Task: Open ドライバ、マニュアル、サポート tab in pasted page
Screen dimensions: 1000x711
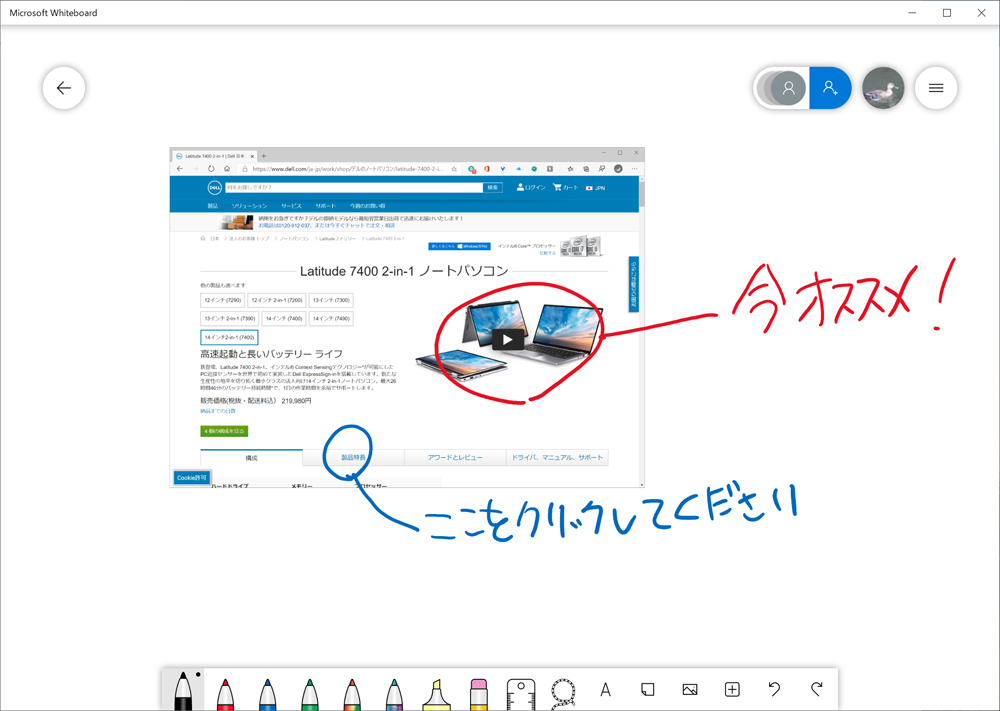Action: (x=557, y=458)
